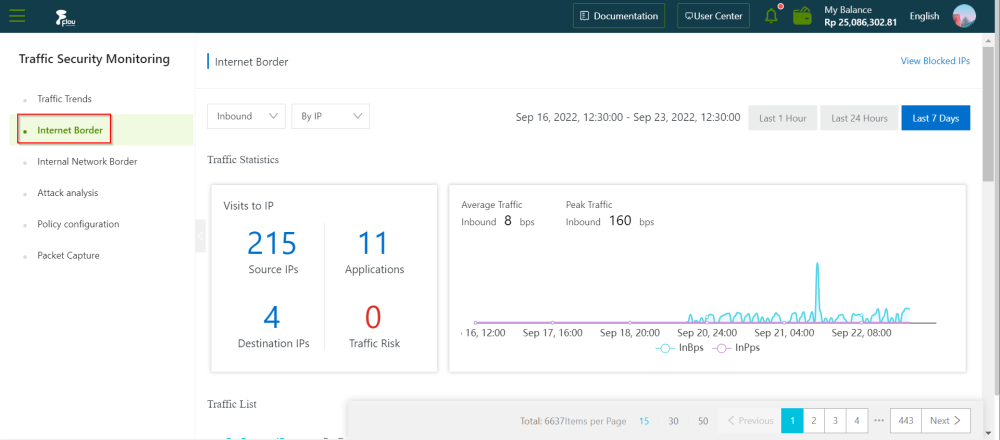The width and height of the screenshot is (1000, 440).
Task: Click the 4 Destination IPs count
Action: click(272, 317)
